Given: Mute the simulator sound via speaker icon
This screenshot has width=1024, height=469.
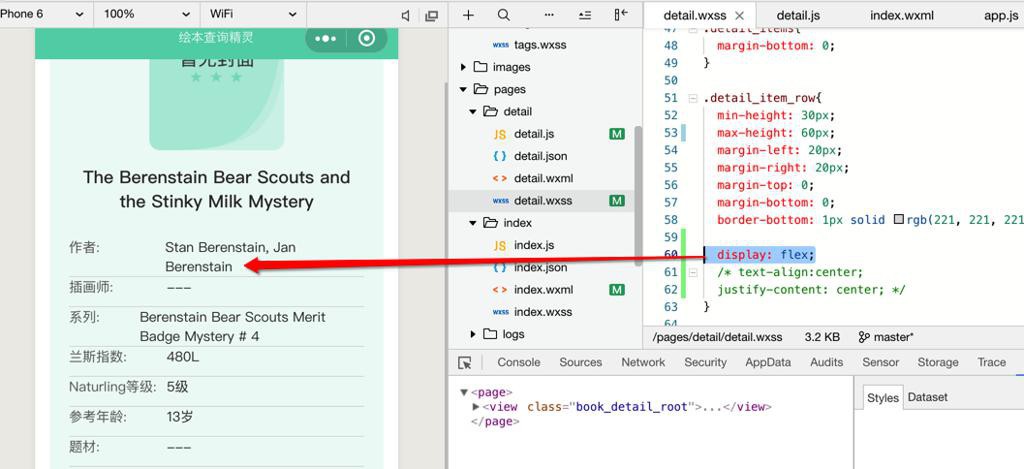Looking at the screenshot, I should (x=406, y=16).
